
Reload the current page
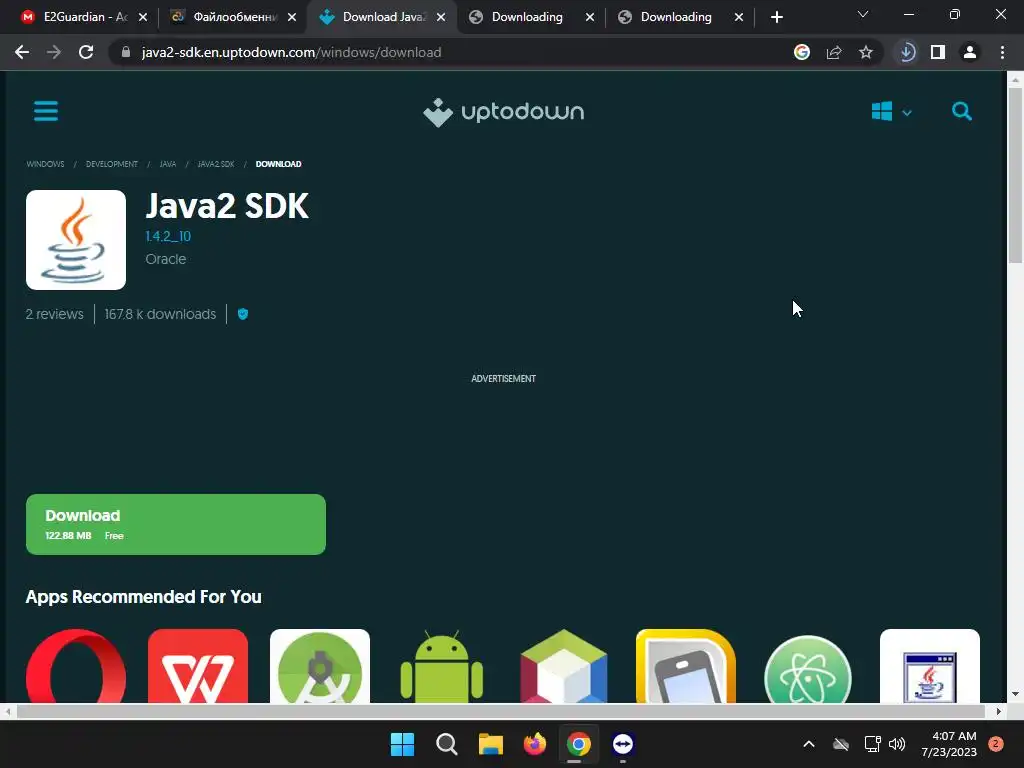coord(86,52)
